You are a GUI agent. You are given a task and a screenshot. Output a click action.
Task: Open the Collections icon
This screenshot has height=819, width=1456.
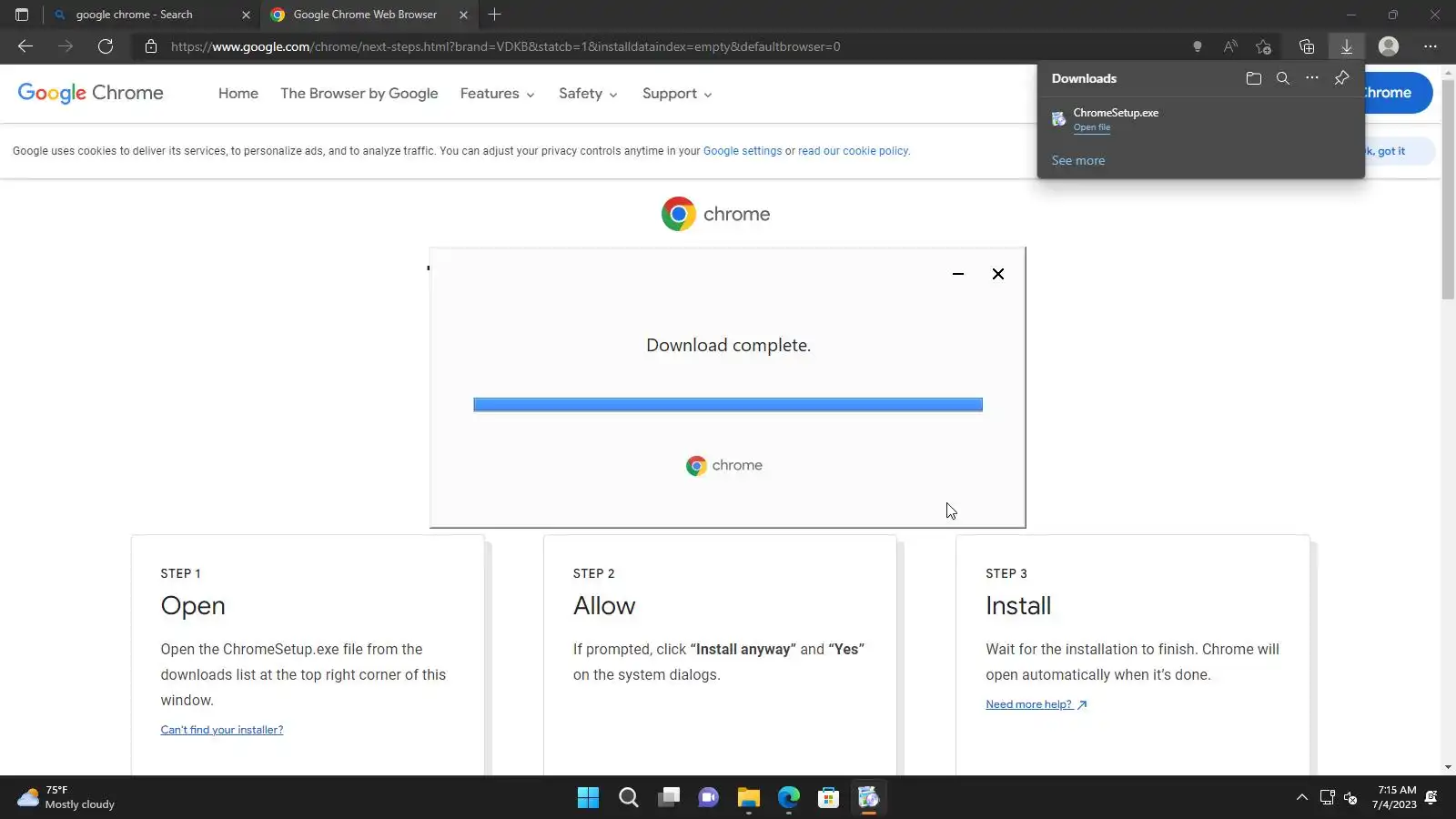pos(1307,46)
